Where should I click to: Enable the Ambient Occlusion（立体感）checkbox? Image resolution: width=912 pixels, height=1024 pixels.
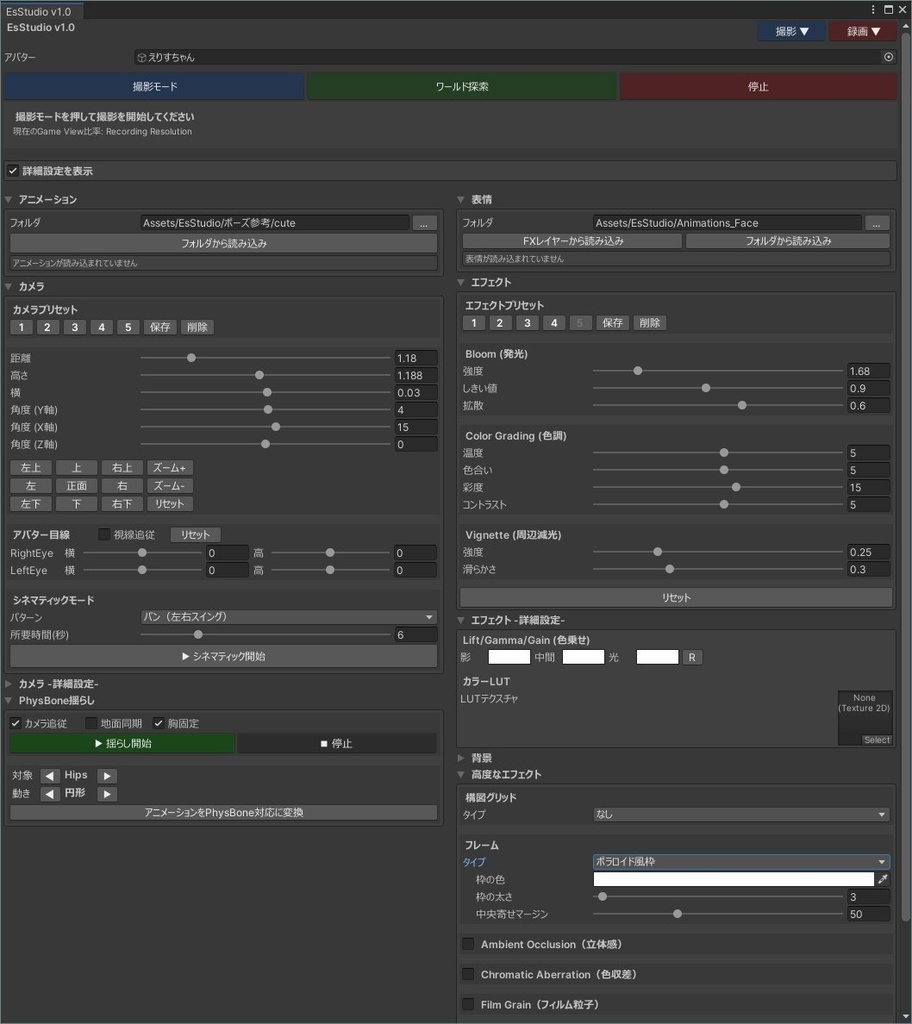[x=466, y=943]
